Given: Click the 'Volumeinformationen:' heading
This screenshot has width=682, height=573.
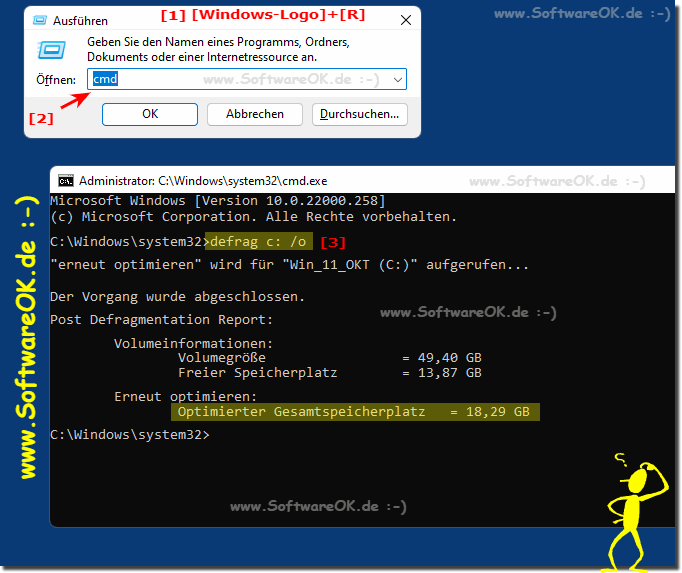Looking at the screenshot, I should pyautogui.click(x=193, y=344).
